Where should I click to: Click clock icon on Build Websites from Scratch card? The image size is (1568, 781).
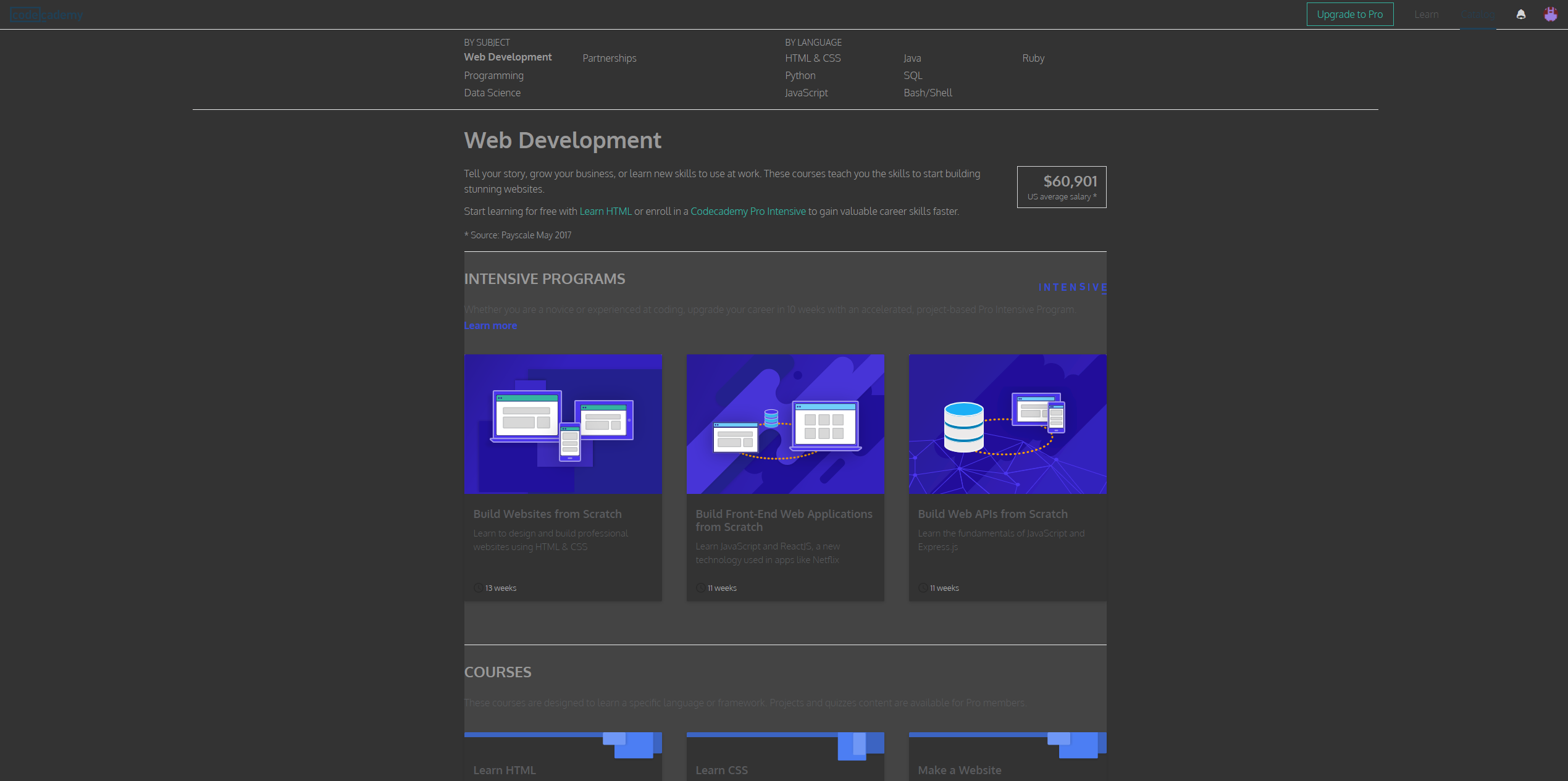coord(477,587)
